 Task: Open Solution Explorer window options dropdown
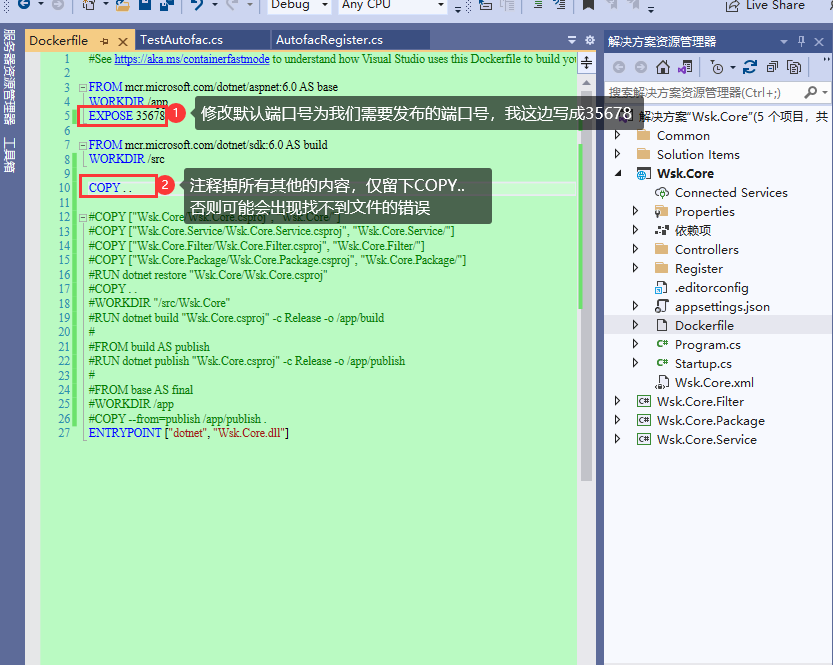point(784,41)
